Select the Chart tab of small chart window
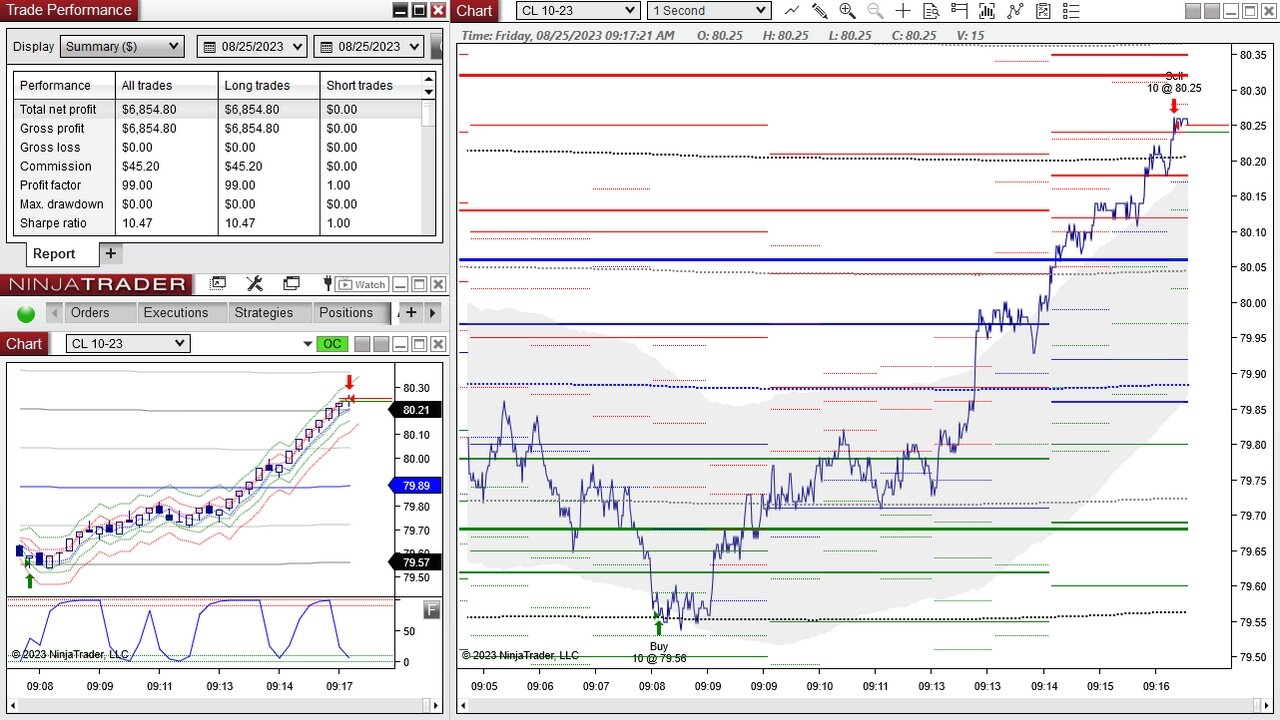The image size is (1280, 720). (24, 343)
